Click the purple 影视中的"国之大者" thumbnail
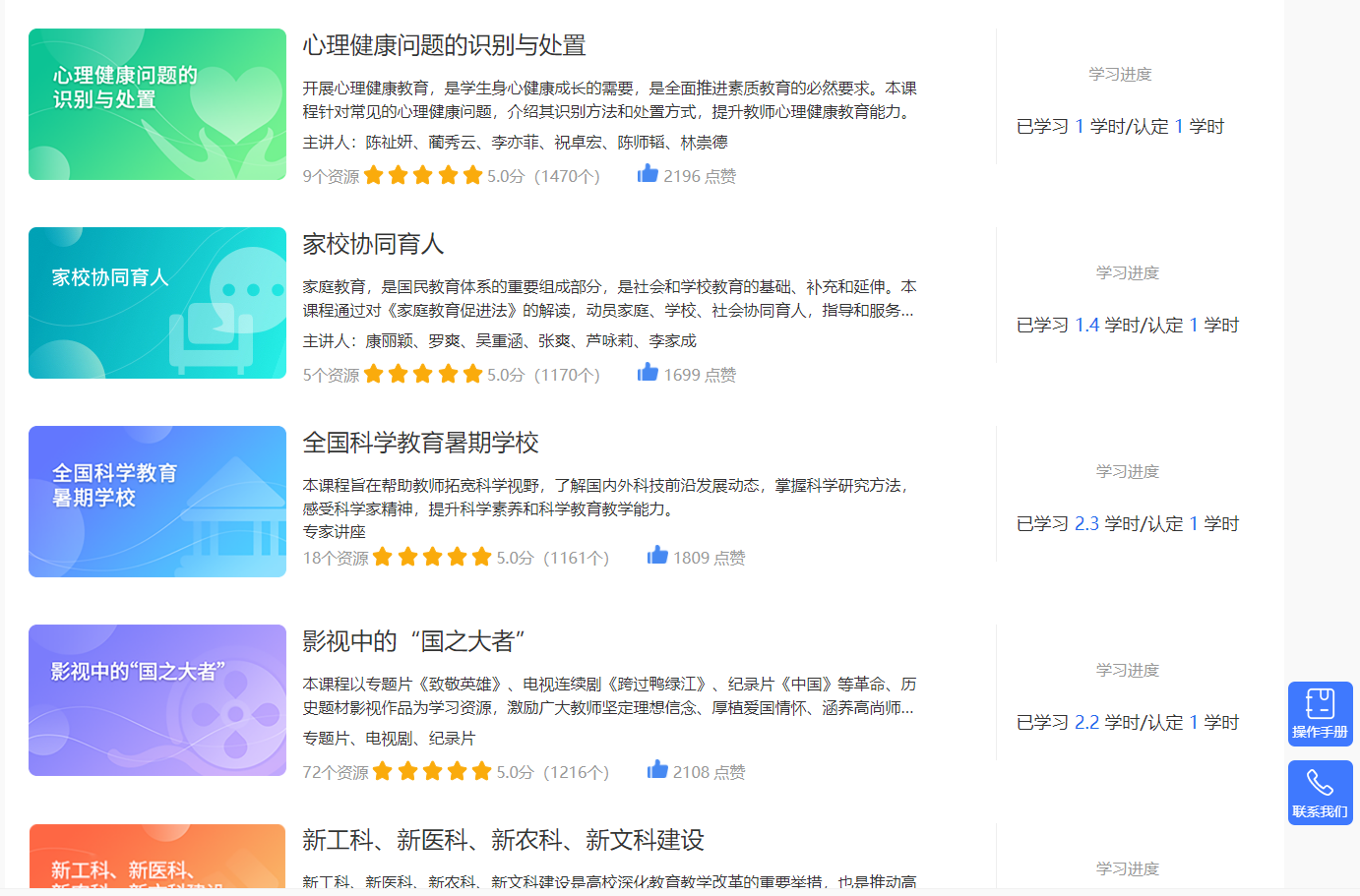The image size is (1360, 896). pos(157,700)
